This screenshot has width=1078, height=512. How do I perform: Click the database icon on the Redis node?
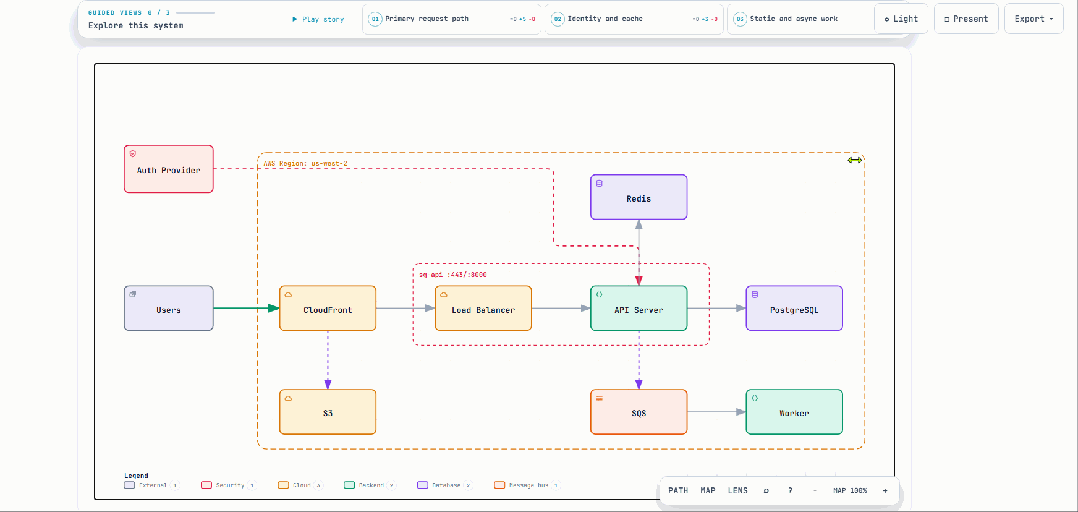(599, 183)
